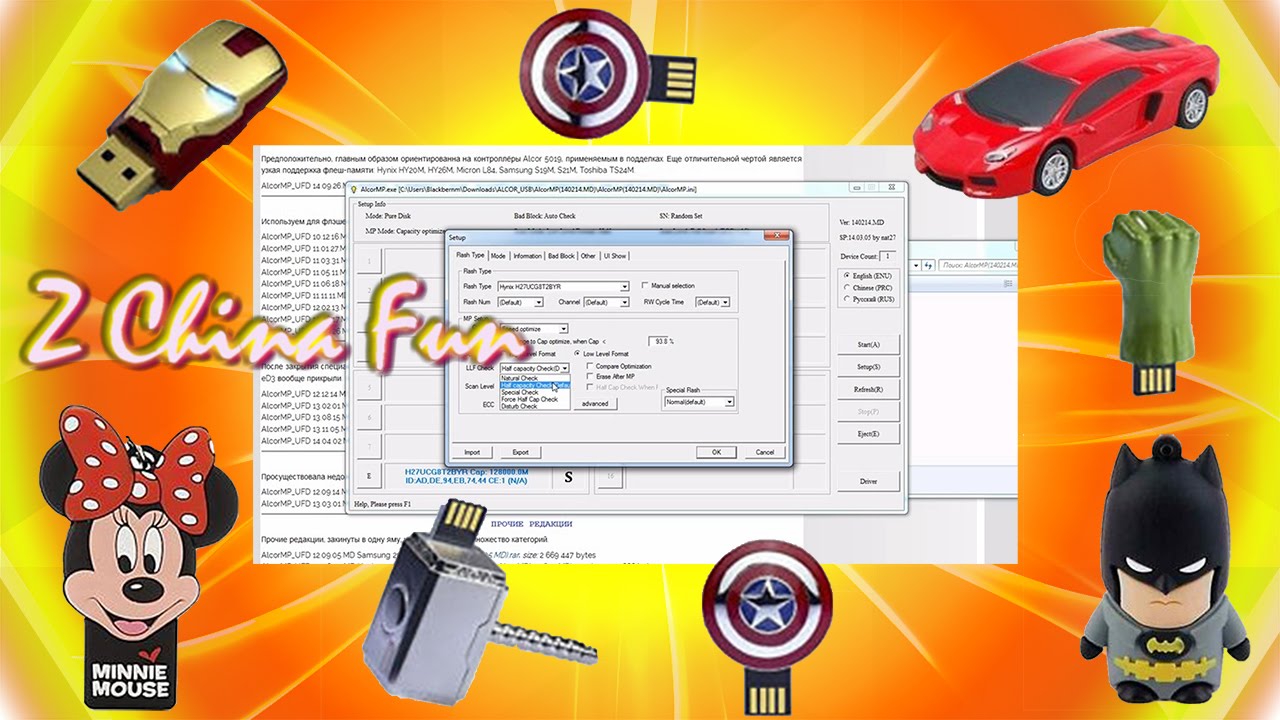This screenshot has height=720, width=1280.
Task: Click the Explorer search box
Action: tap(978, 265)
